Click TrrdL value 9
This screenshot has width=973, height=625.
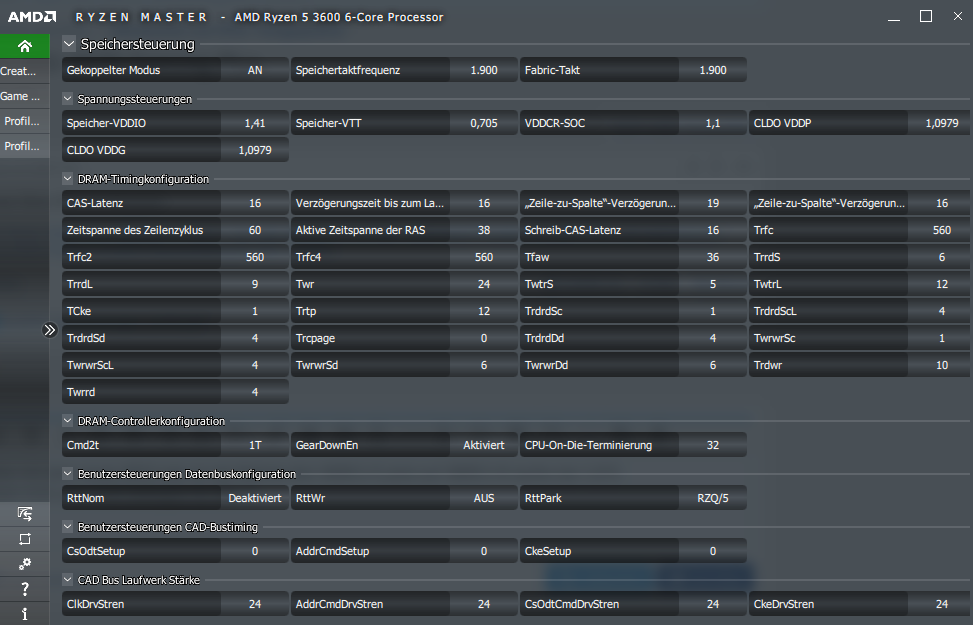point(255,284)
